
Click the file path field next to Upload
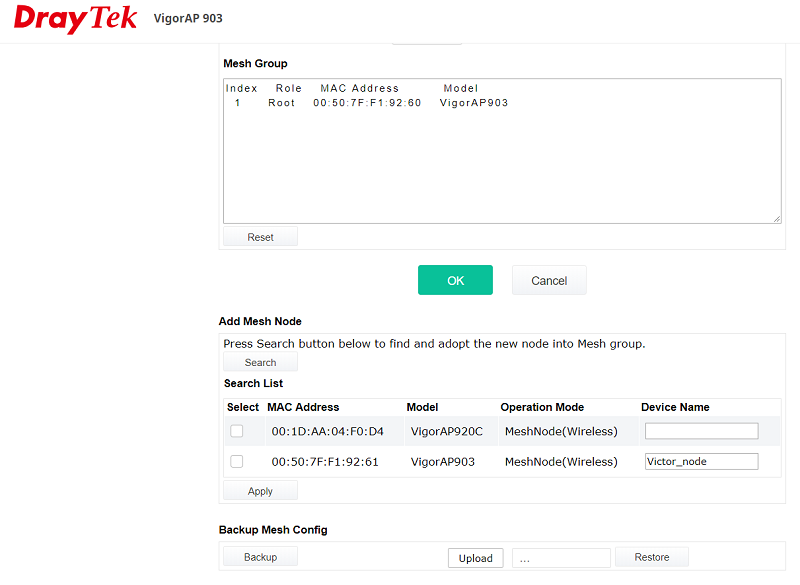[561, 558]
